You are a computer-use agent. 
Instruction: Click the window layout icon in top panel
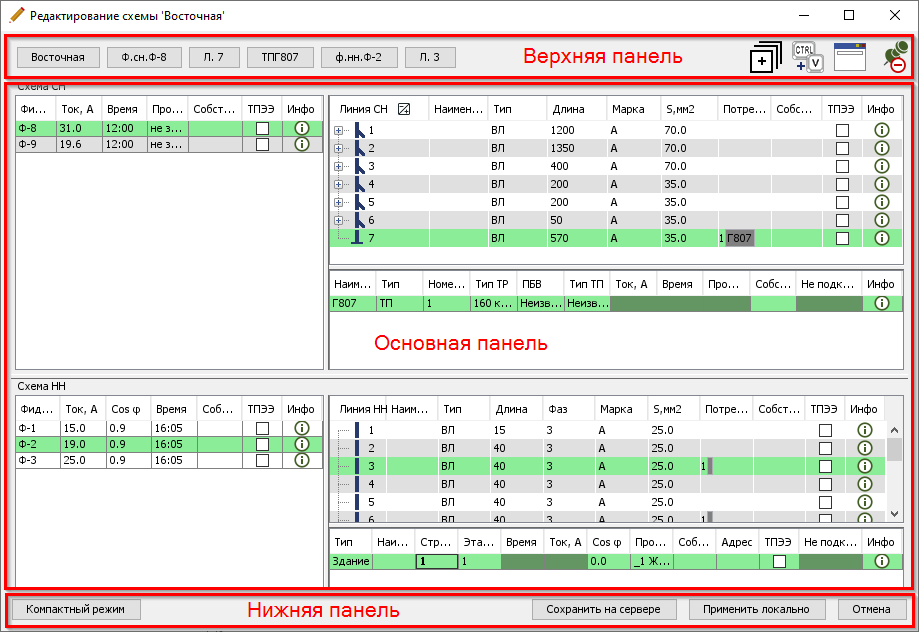click(850, 57)
